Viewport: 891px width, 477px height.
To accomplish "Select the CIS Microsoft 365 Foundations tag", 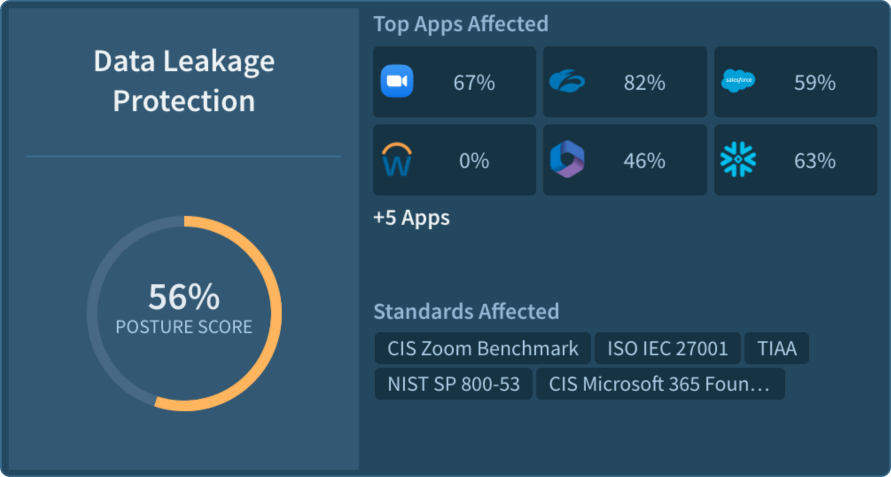I will coord(660,384).
